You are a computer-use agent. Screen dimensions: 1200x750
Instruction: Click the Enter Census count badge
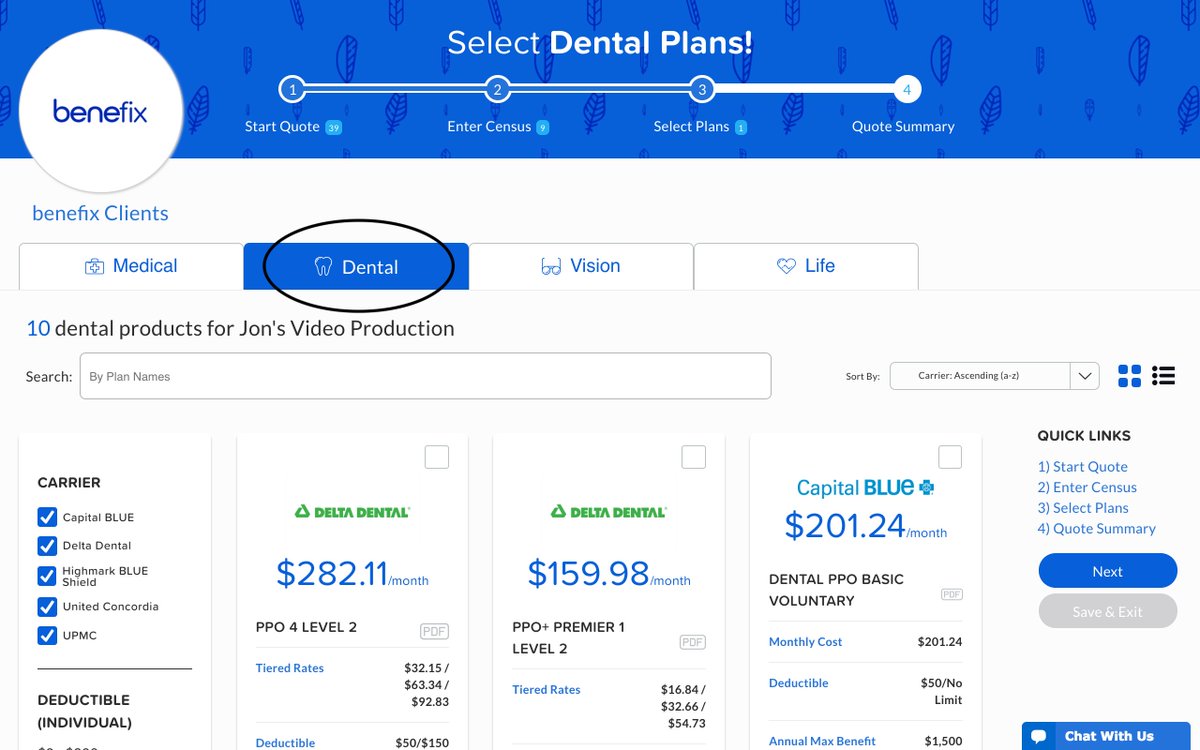(542, 128)
